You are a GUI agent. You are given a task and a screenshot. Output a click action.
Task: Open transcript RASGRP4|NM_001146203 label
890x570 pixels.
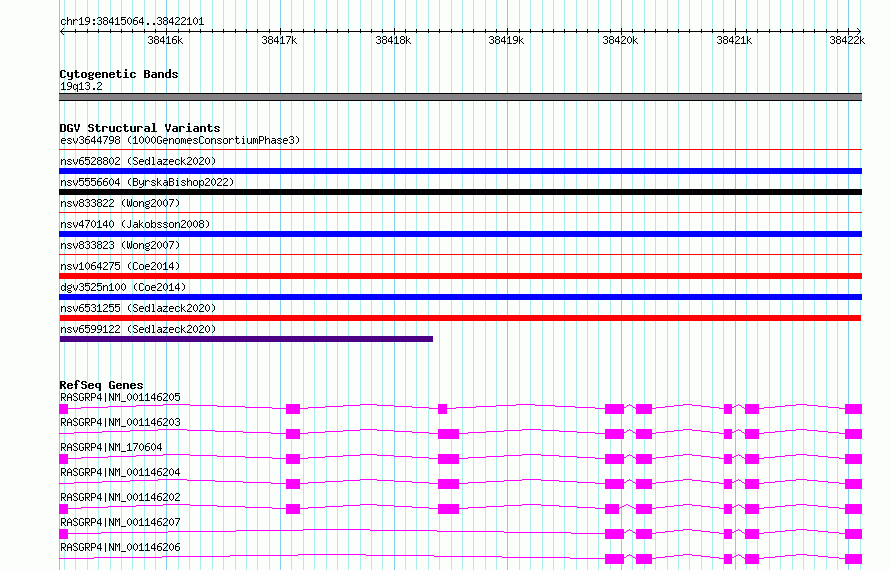(x=120, y=422)
